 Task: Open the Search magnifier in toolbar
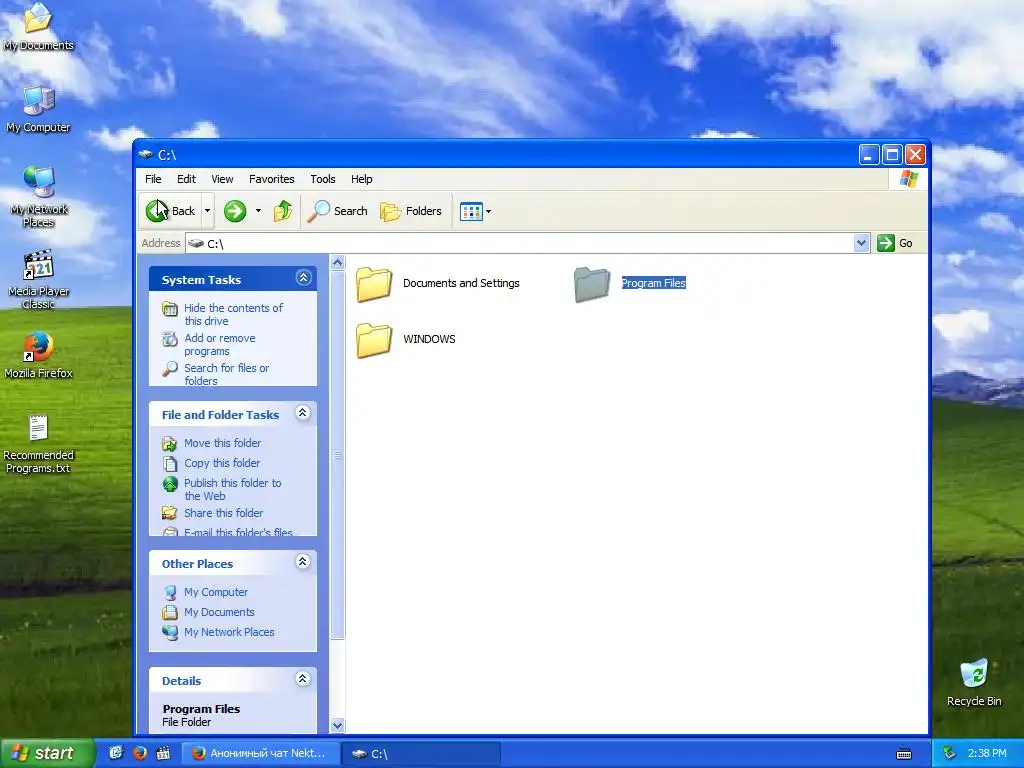[337, 211]
